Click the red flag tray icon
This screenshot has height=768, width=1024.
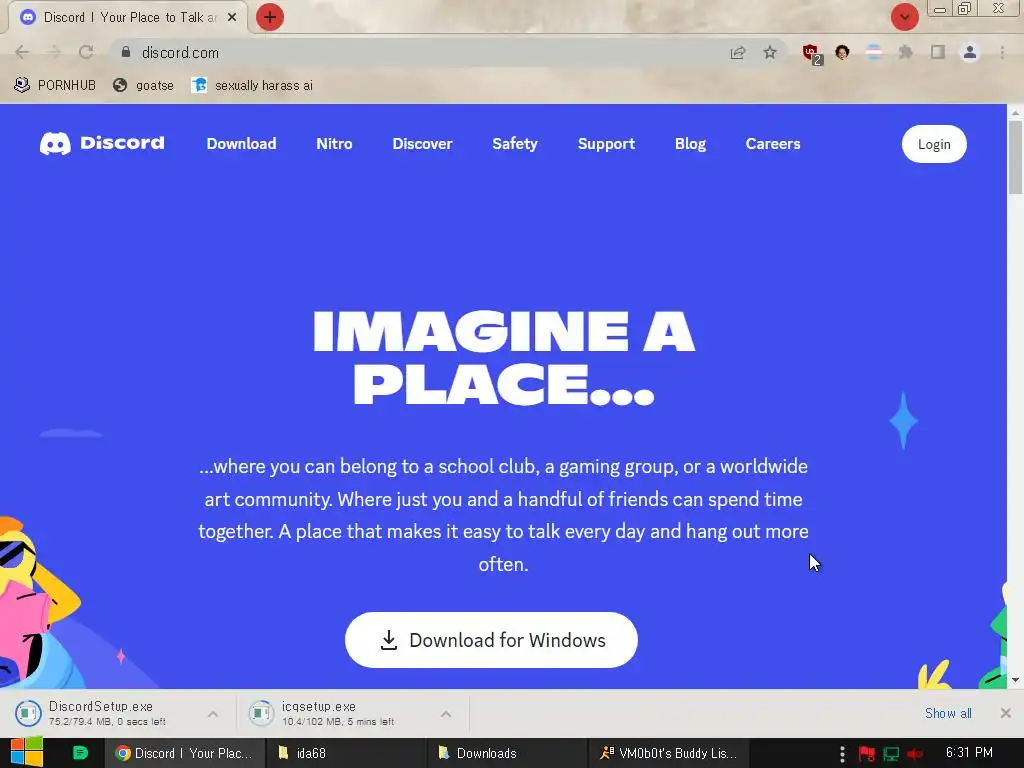click(867, 754)
